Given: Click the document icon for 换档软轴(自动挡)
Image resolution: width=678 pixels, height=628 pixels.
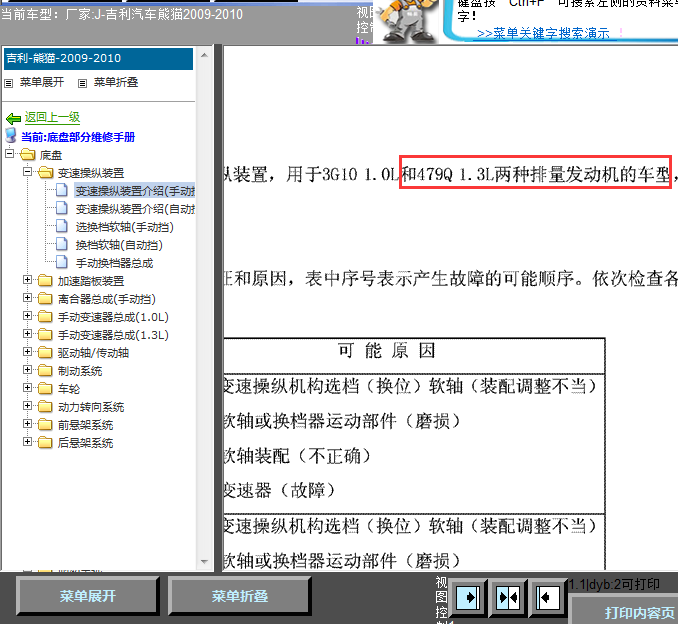Looking at the screenshot, I should pos(62,244).
